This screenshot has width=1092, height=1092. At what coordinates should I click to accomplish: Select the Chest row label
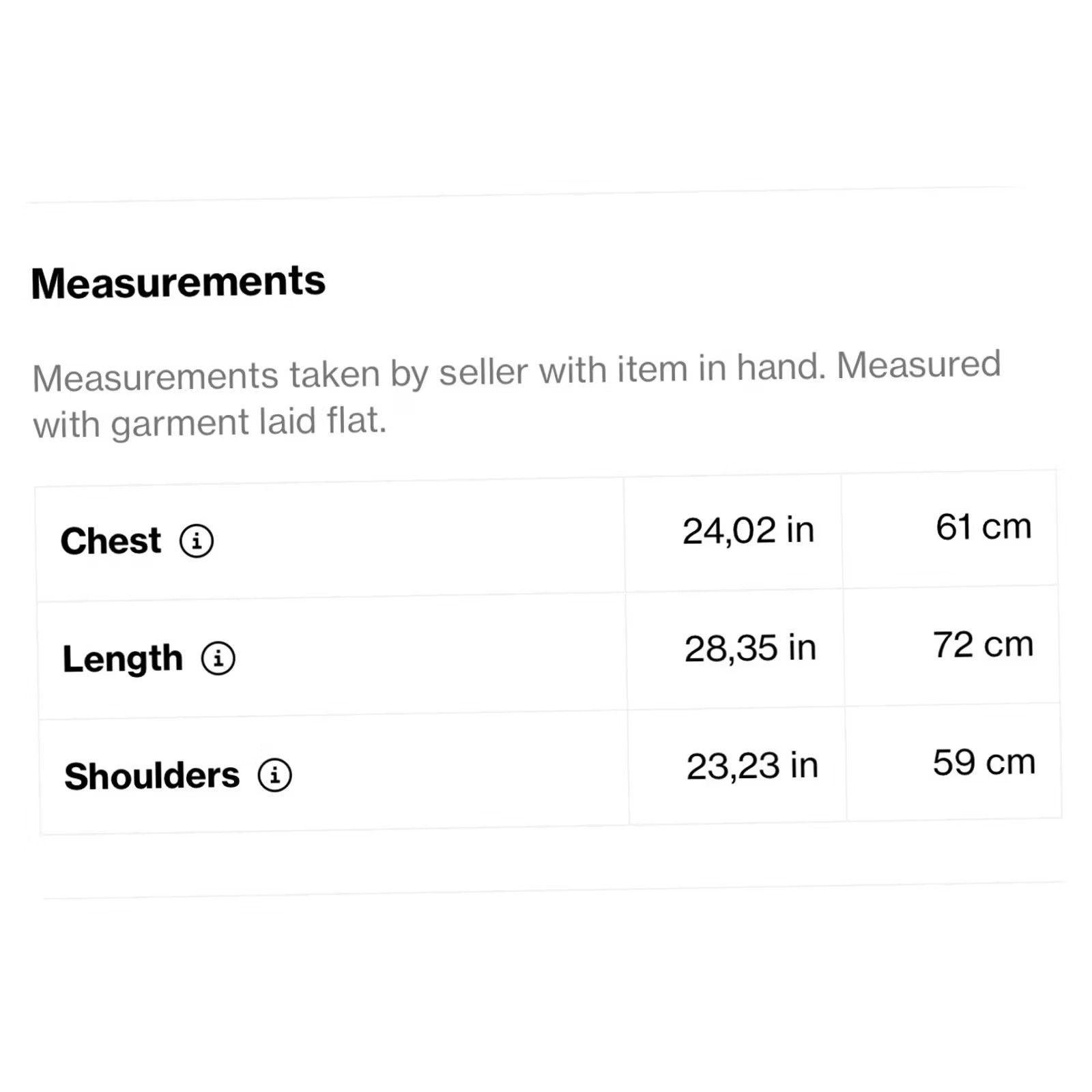pyautogui.click(x=111, y=541)
